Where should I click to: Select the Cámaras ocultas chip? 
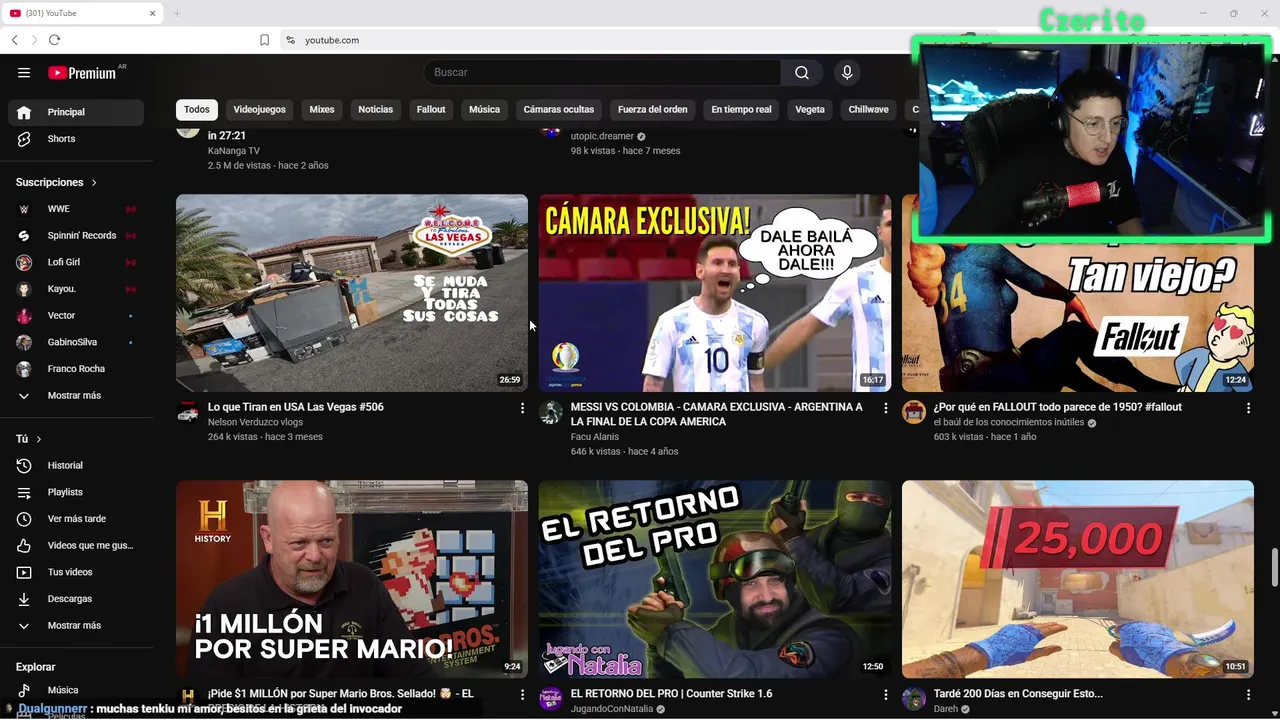pyautogui.click(x=559, y=110)
